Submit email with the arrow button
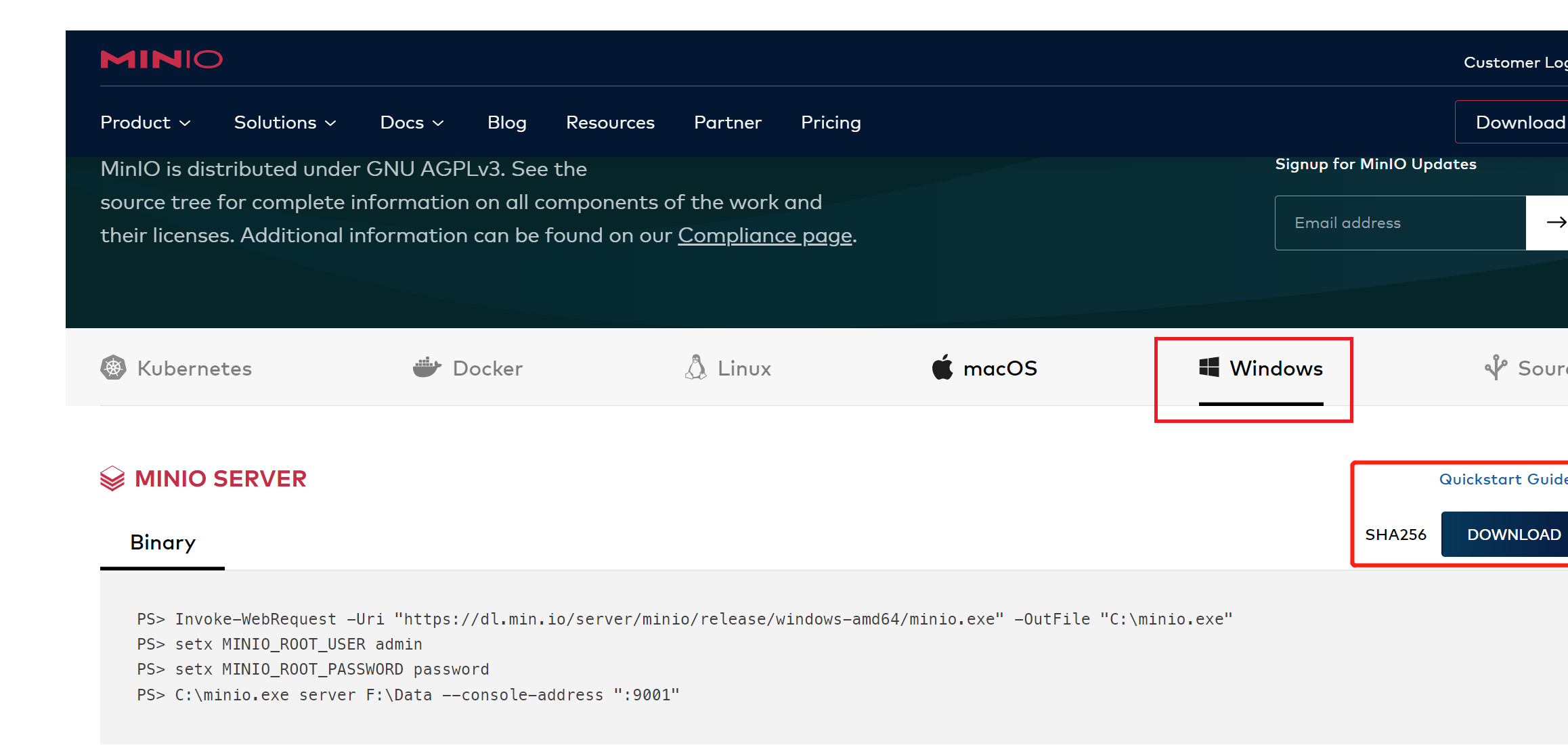 coord(1553,223)
